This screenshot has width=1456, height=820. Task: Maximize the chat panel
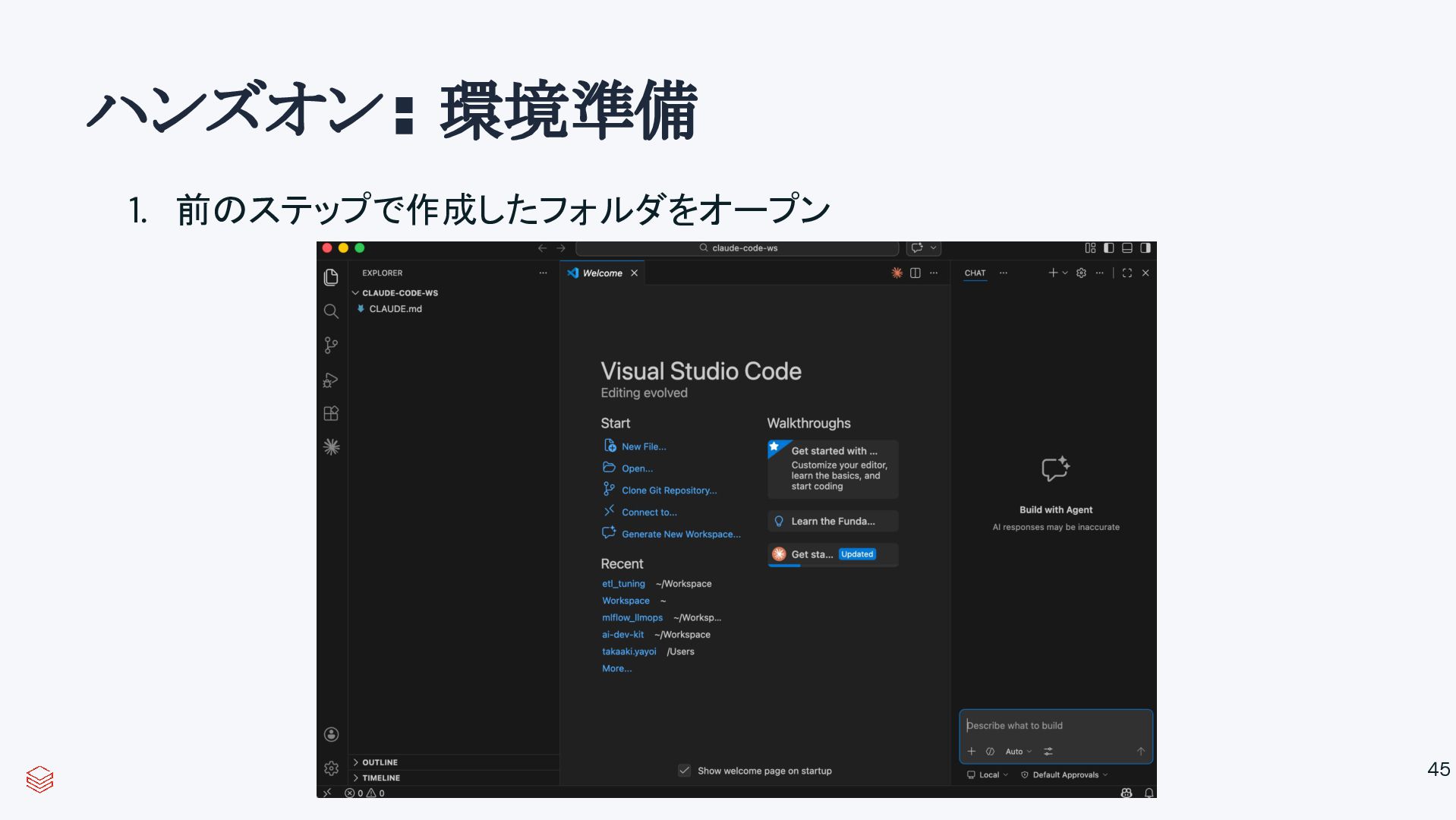1127,273
